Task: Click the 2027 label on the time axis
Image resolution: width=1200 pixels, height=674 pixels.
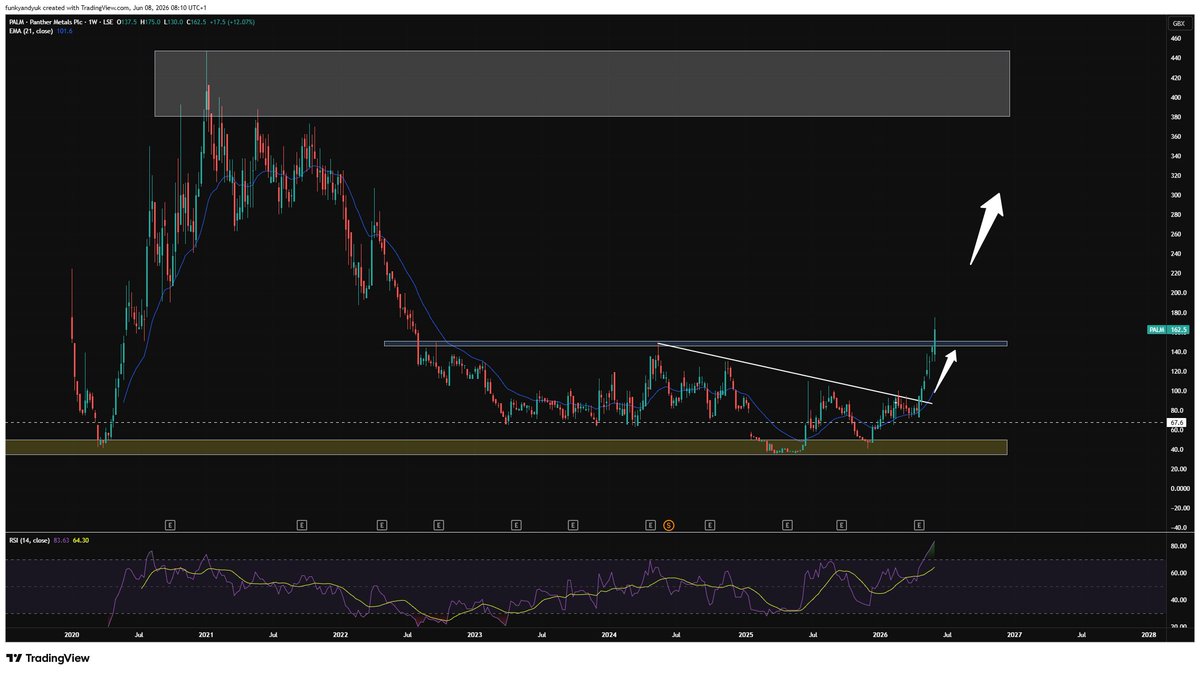Action: (x=1013, y=634)
